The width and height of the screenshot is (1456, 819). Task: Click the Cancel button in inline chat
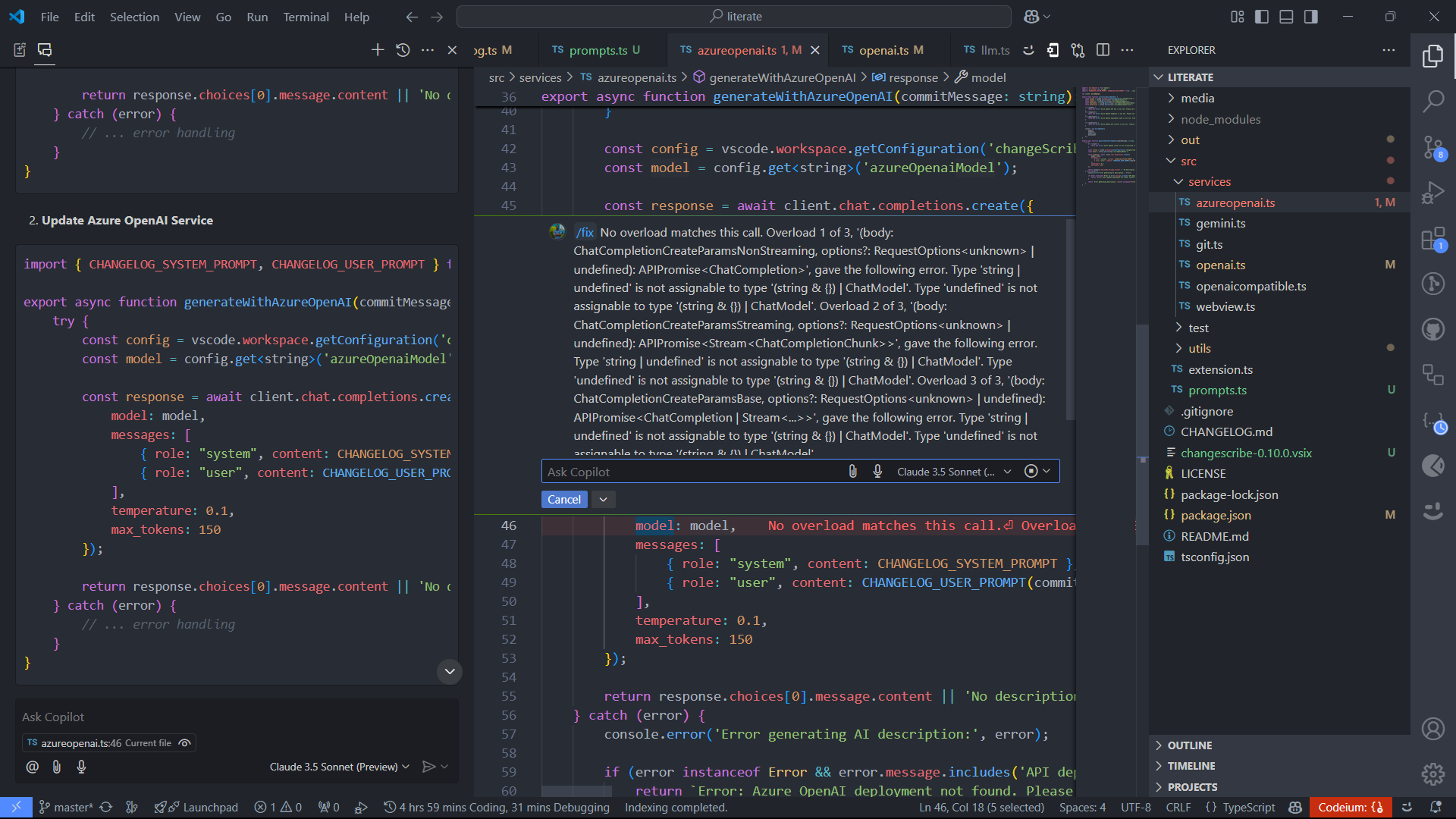click(x=563, y=500)
